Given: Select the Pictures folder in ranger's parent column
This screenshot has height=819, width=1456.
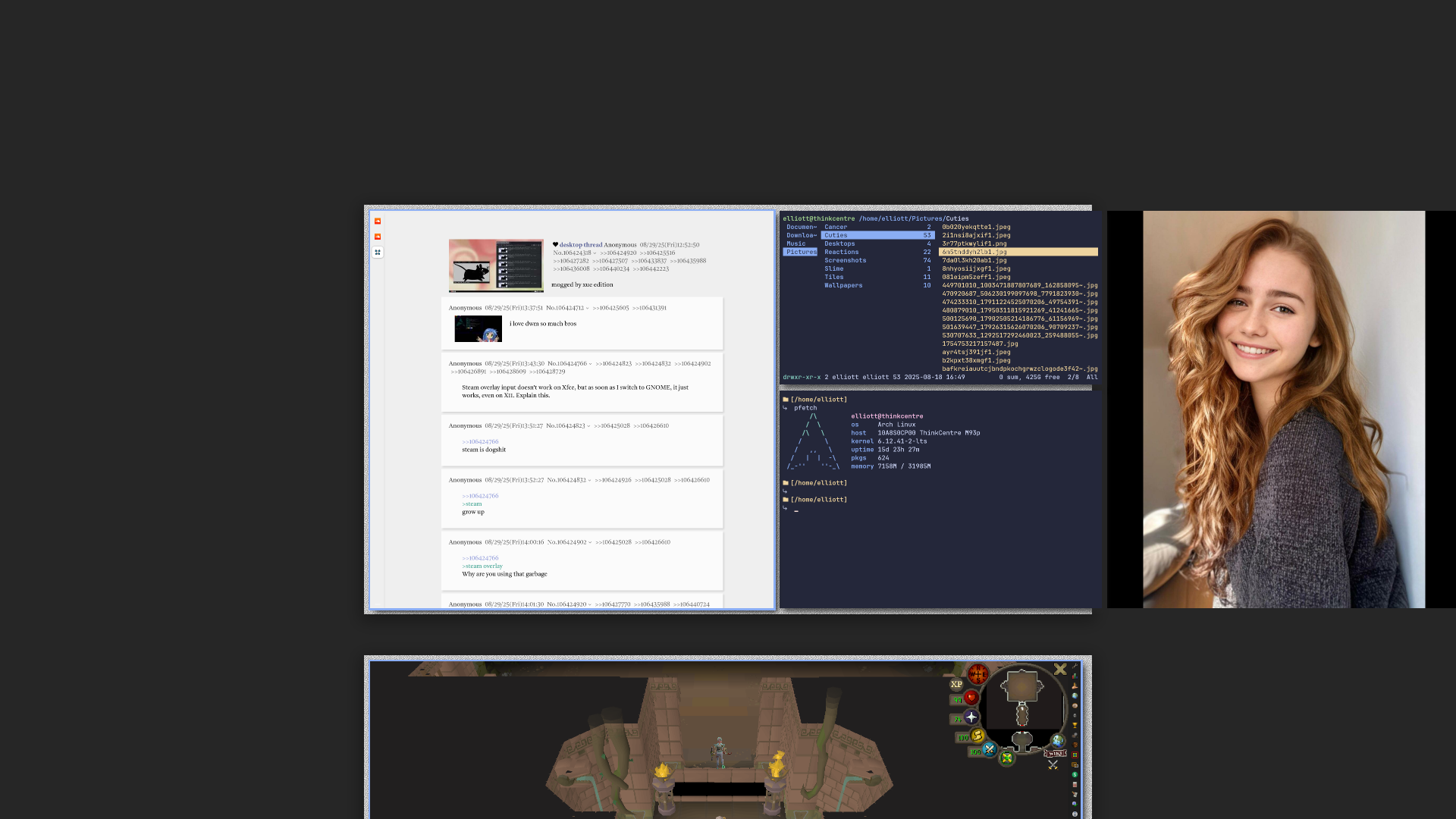Looking at the screenshot, I should point(800,252).
